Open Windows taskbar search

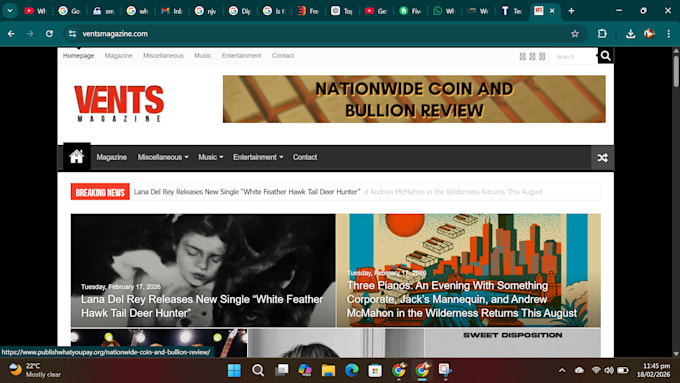coord(258,370)
